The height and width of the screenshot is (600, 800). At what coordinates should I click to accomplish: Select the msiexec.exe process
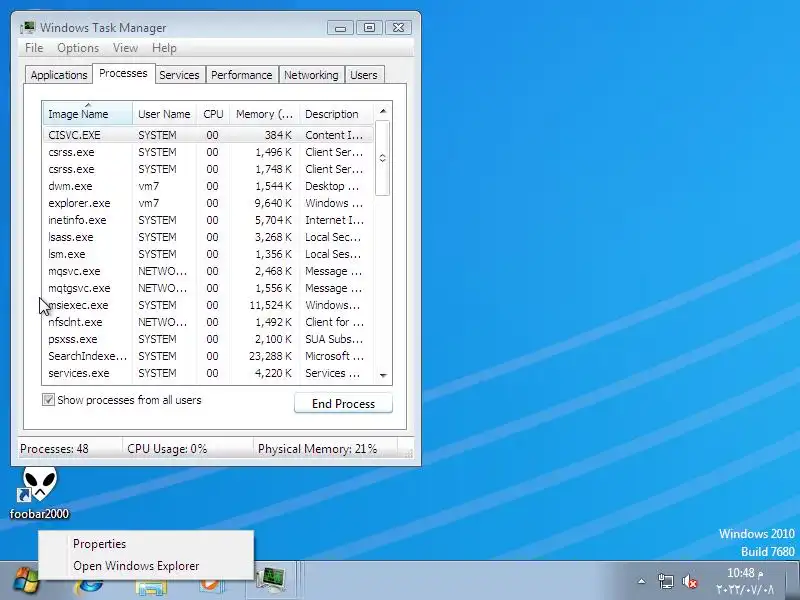208,305
